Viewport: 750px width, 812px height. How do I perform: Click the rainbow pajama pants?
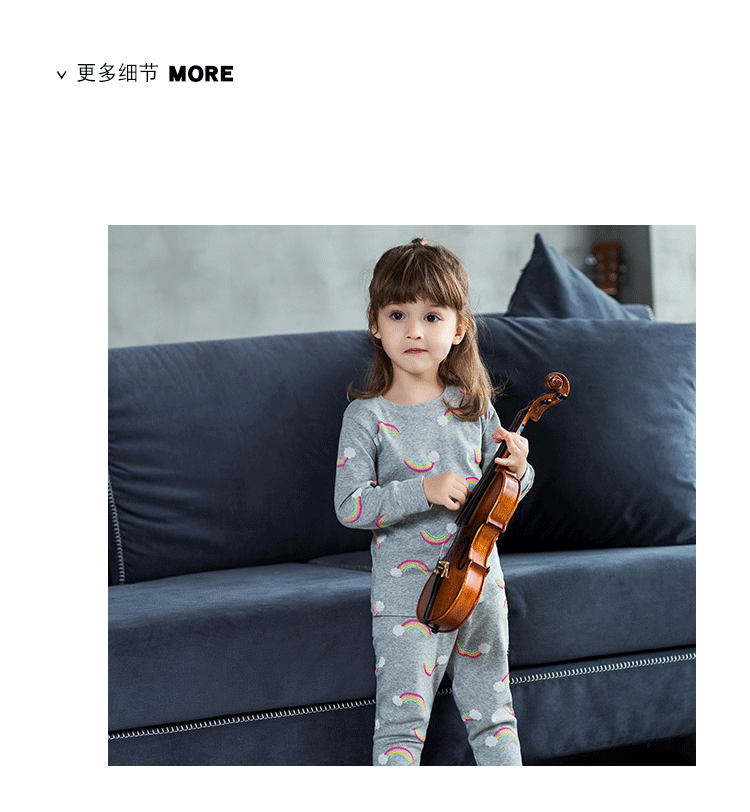point(445,689)
